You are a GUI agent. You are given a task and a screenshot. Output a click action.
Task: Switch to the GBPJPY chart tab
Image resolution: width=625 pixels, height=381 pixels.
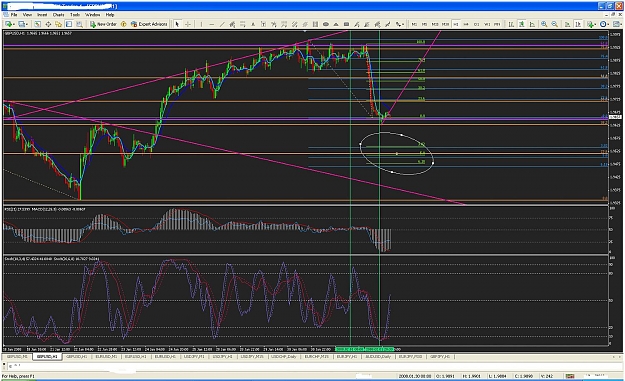coord(440,357)
